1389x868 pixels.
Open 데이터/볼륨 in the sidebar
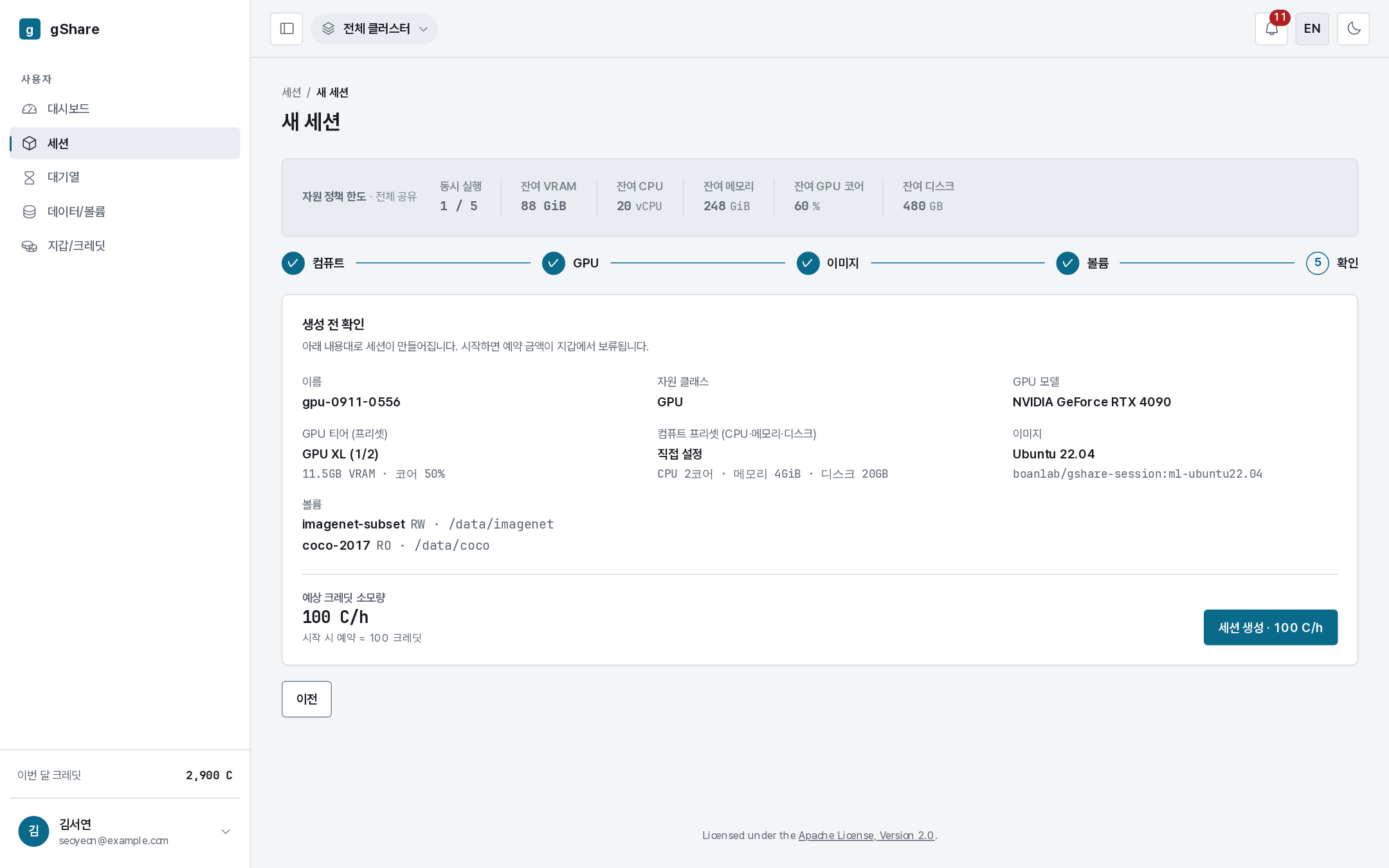(125, 212)
